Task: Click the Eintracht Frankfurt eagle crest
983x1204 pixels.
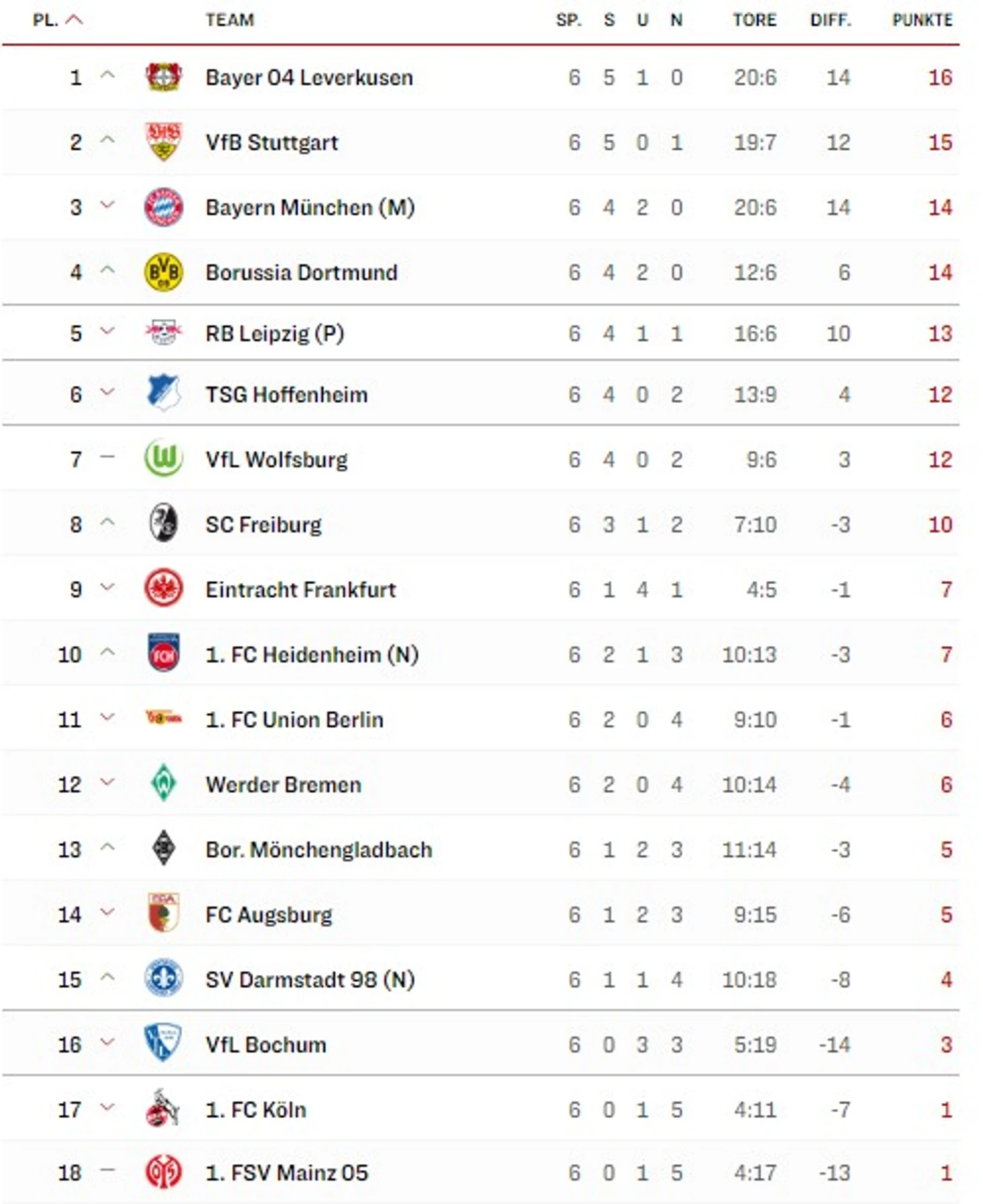Action: tap(164, 589)
